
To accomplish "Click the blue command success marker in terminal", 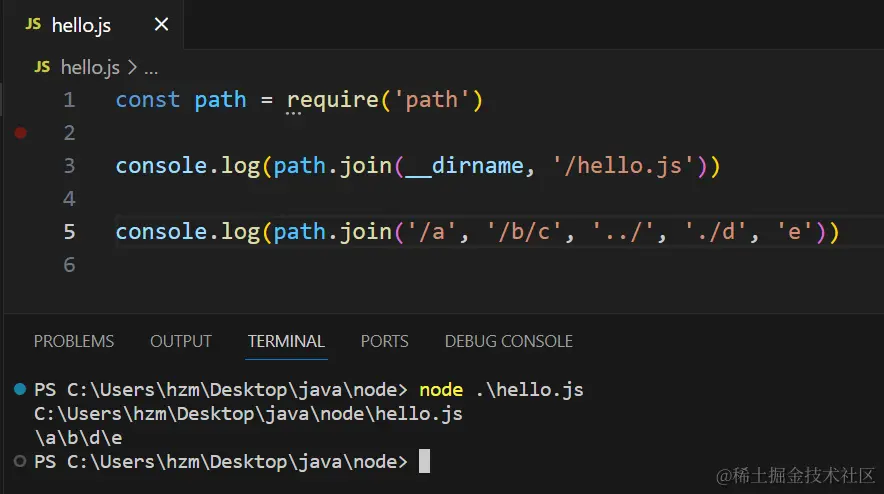I will 20,389.
